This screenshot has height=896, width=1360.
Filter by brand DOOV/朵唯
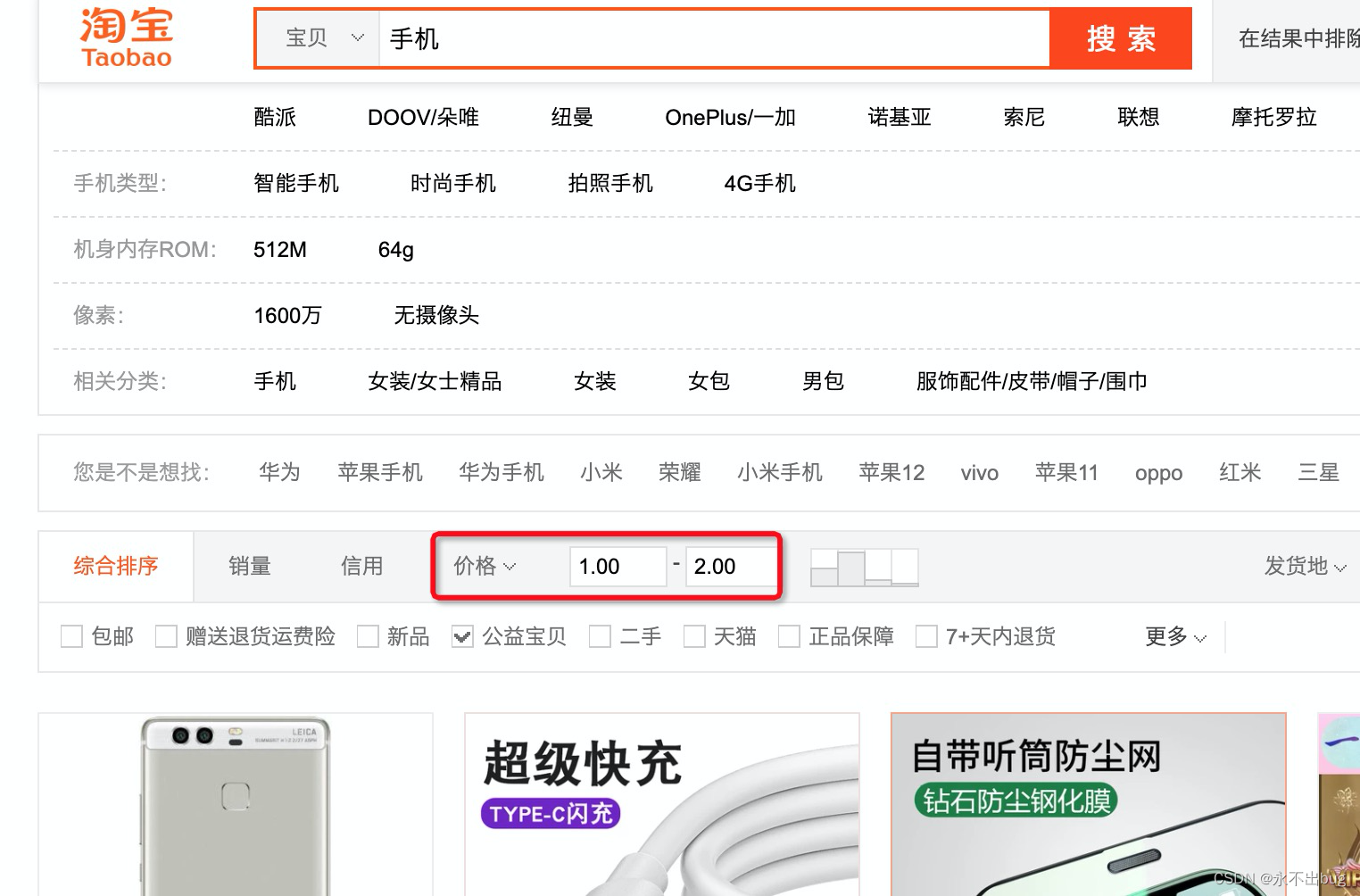423,117
